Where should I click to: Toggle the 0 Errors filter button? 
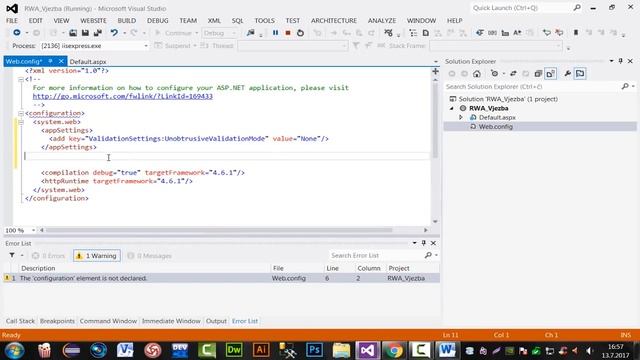[49, 256]
